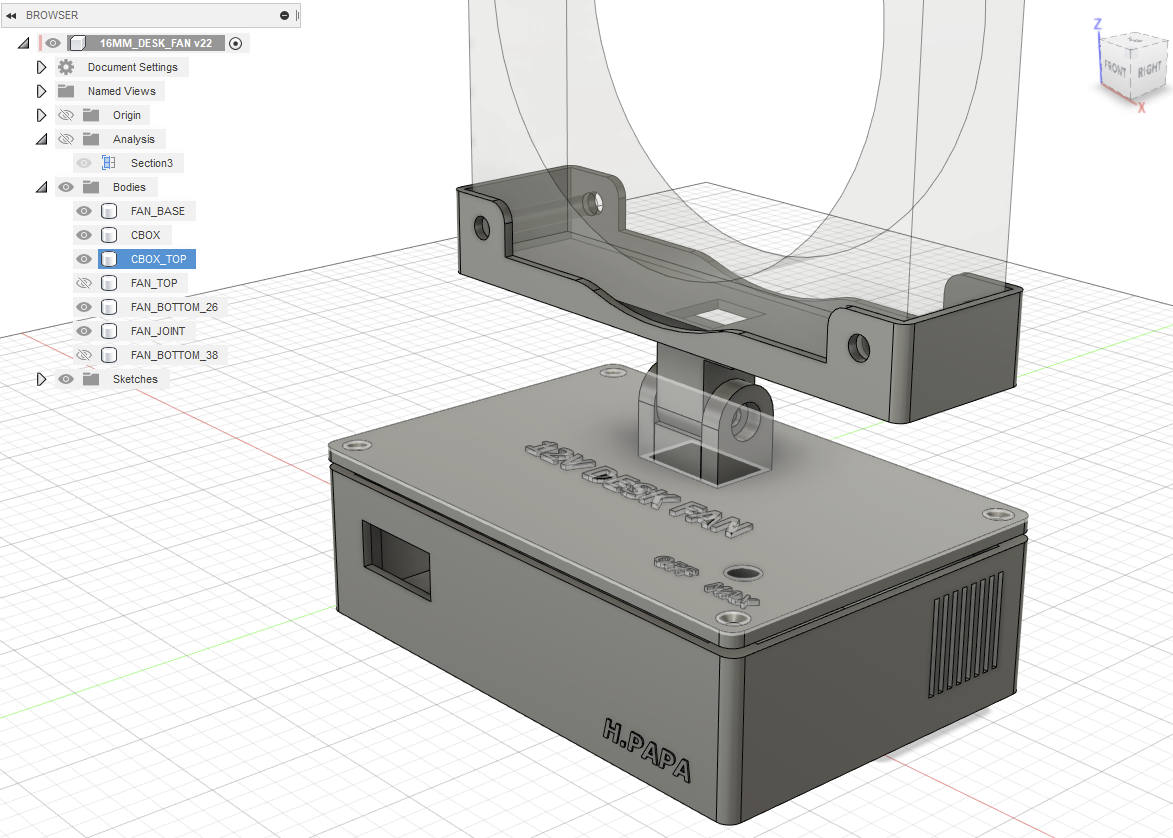Viewport: 1173px width, 838px height.
Task: Expand Named Views node
Action: (x=41, y=91)
